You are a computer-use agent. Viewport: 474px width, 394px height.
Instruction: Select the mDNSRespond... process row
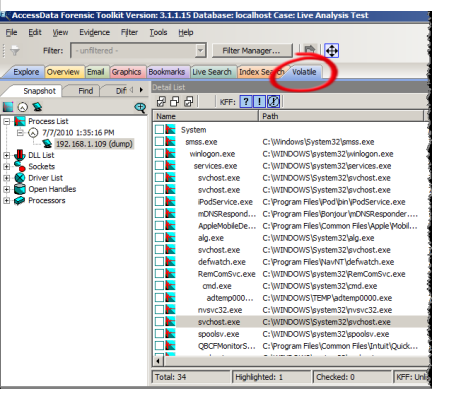click(290, 214)
